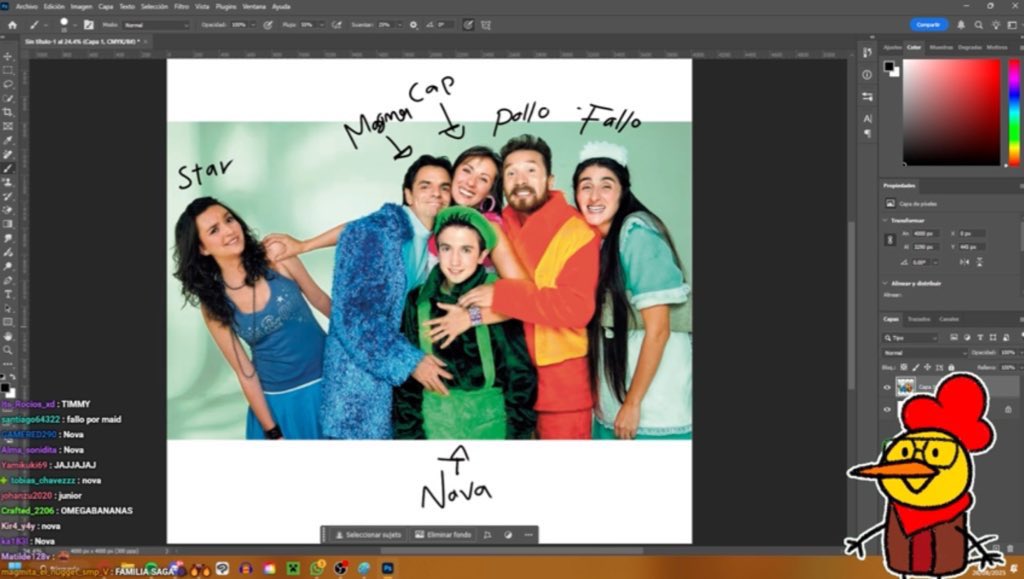Collapse the Alinear y distribuir section
Viewport: 1024px width, 579px height.
pos(886,283)
